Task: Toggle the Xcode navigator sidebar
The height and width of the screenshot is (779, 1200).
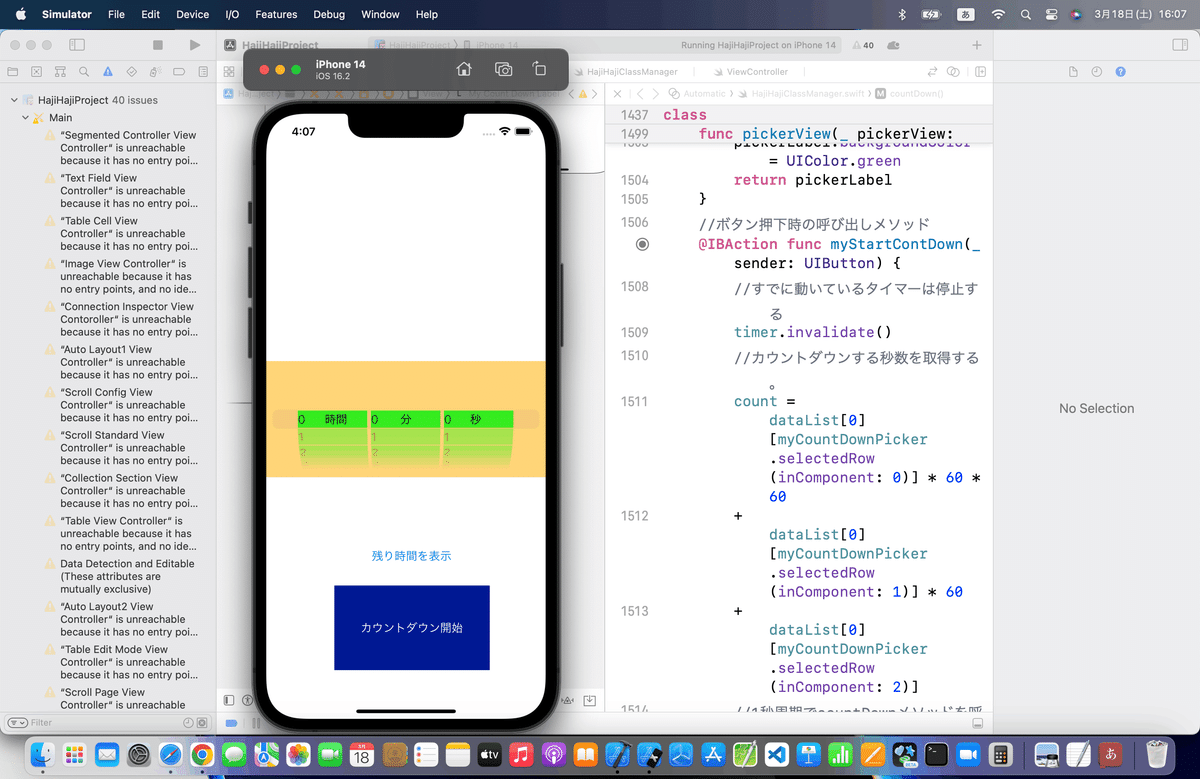Action: tap(77, 45)
